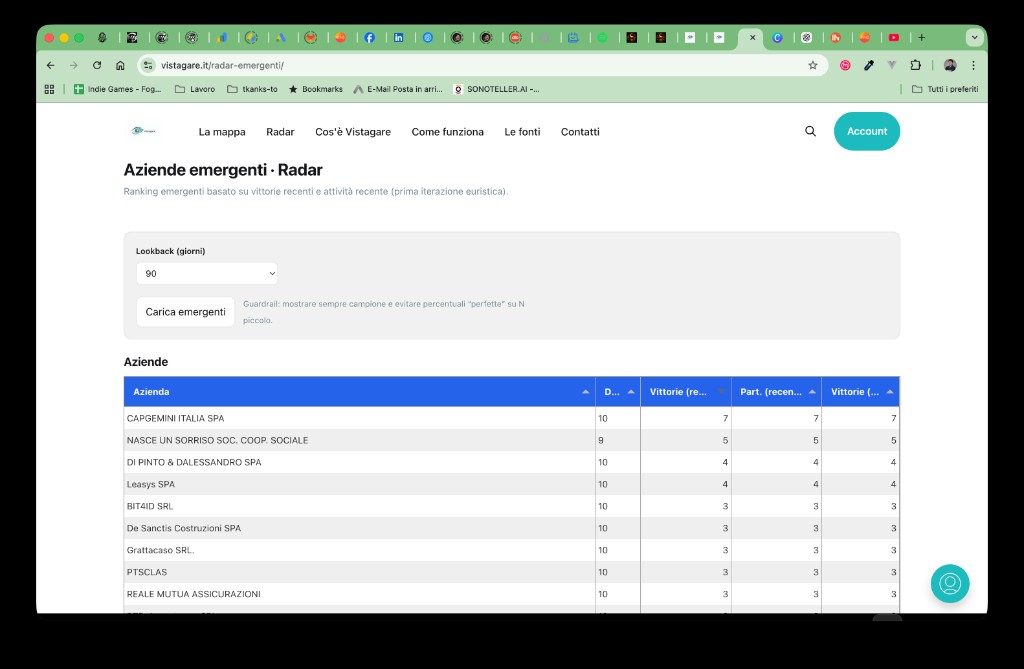Open the eyedropper color picker extension
Screen dimensions: 1024x669
click(x=869, y=65)
